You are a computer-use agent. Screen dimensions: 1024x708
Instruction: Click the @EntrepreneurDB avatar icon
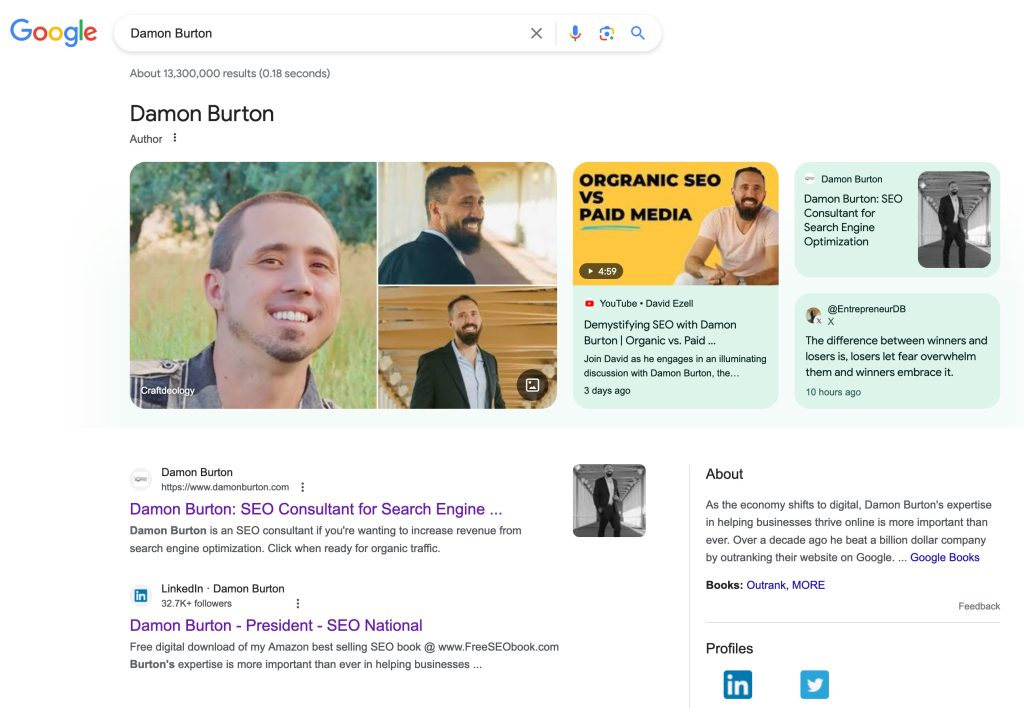pyautogui.click(x=813, y=315)
